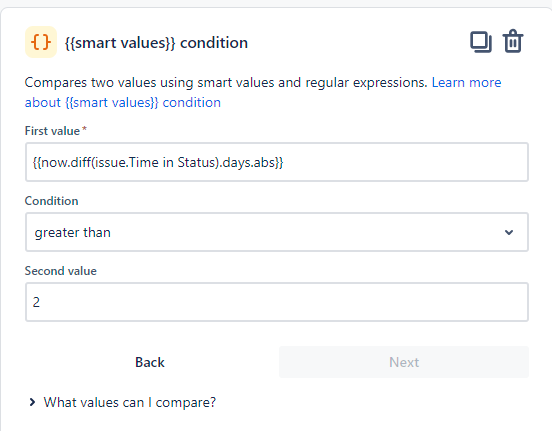Image resolution: width=552 pixels, height=431 pixels.
Task: Click the 'First value' field label
Action: (x=52, y=131)
